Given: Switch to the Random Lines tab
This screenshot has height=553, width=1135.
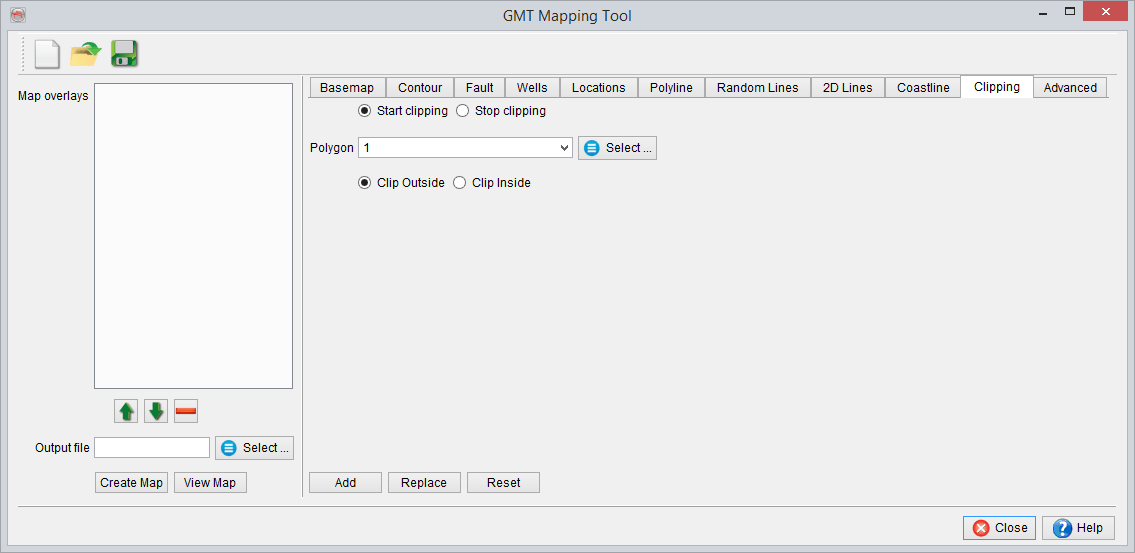Looking at the screenshot, I should click(757, 88).
